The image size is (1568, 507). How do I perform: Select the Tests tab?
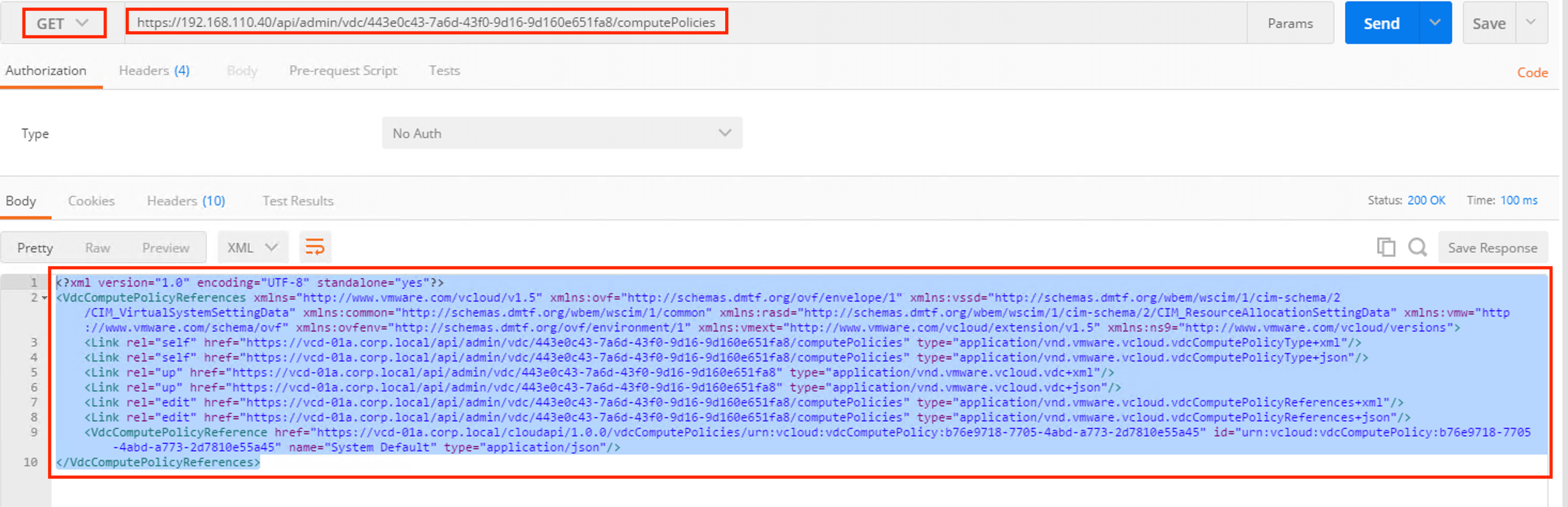(444, 71)
